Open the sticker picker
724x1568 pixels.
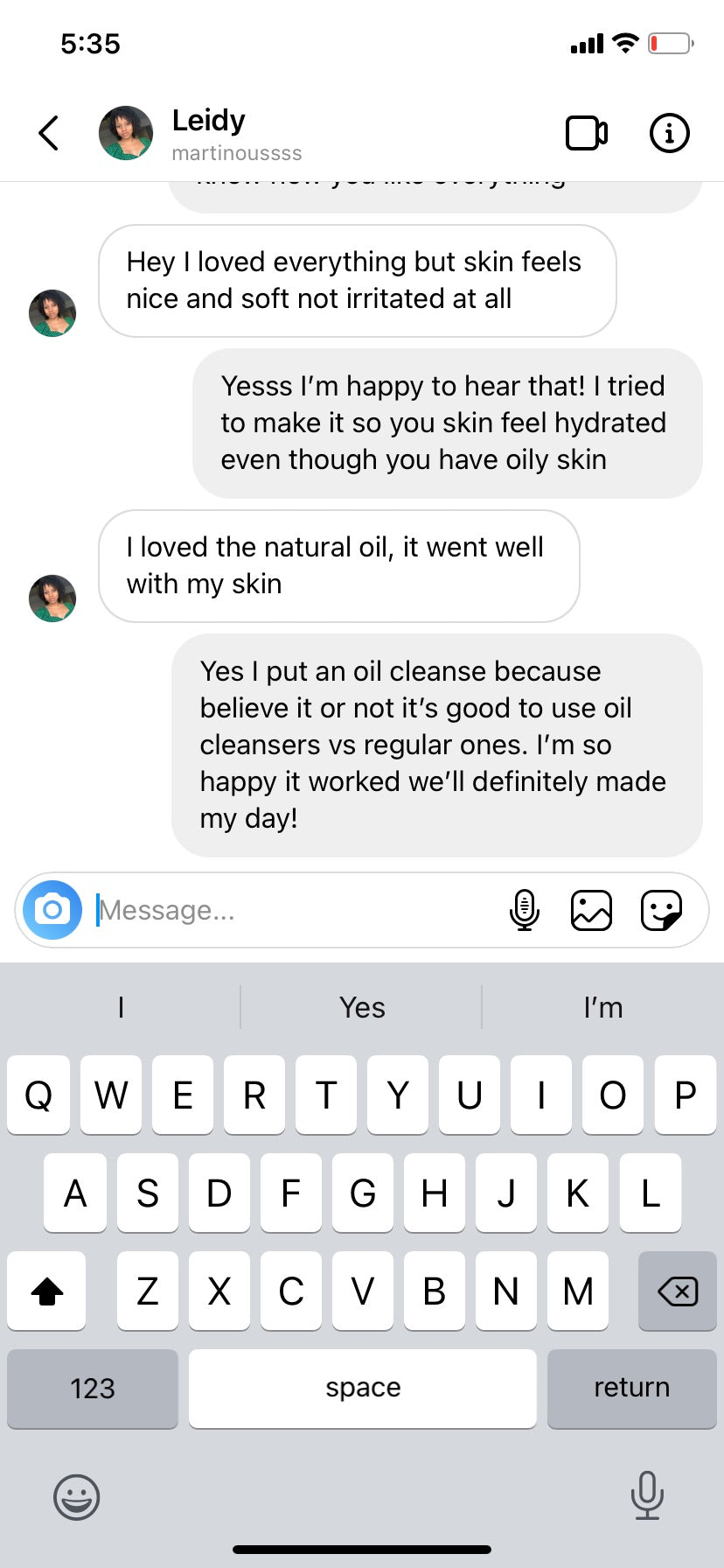661,910
